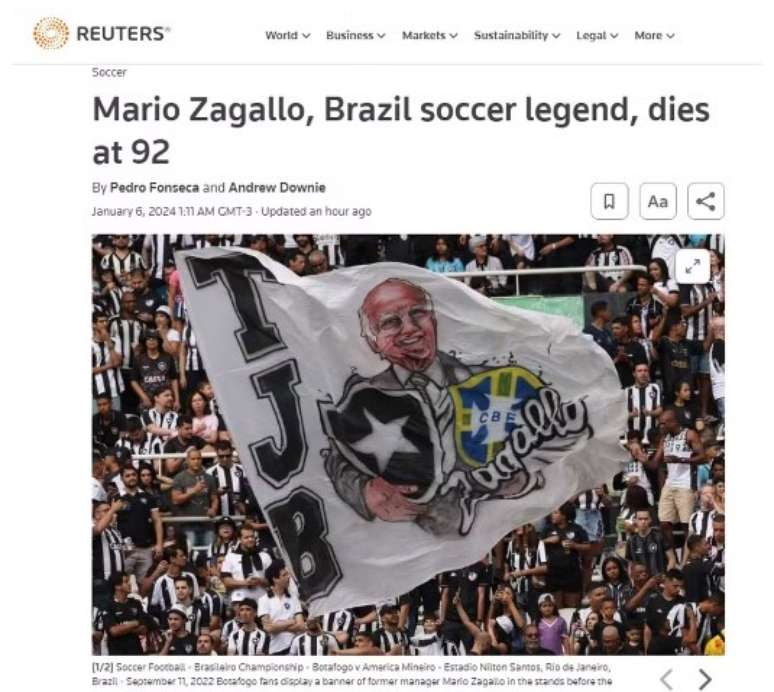Click the Mario Zagallo headline text

pyautogui.click(x=401, y=130)
